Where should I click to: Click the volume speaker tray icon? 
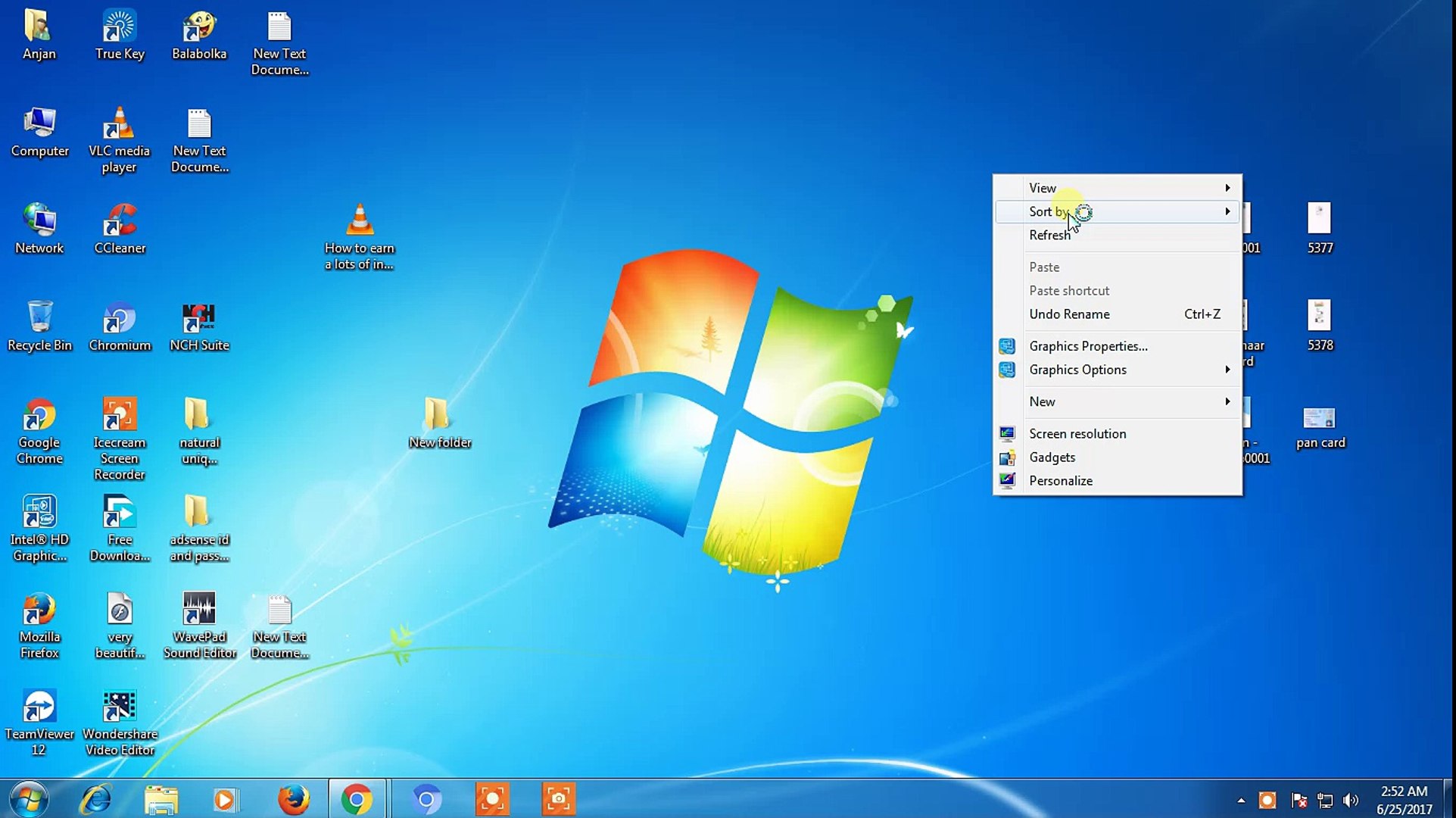point(1351,801)
